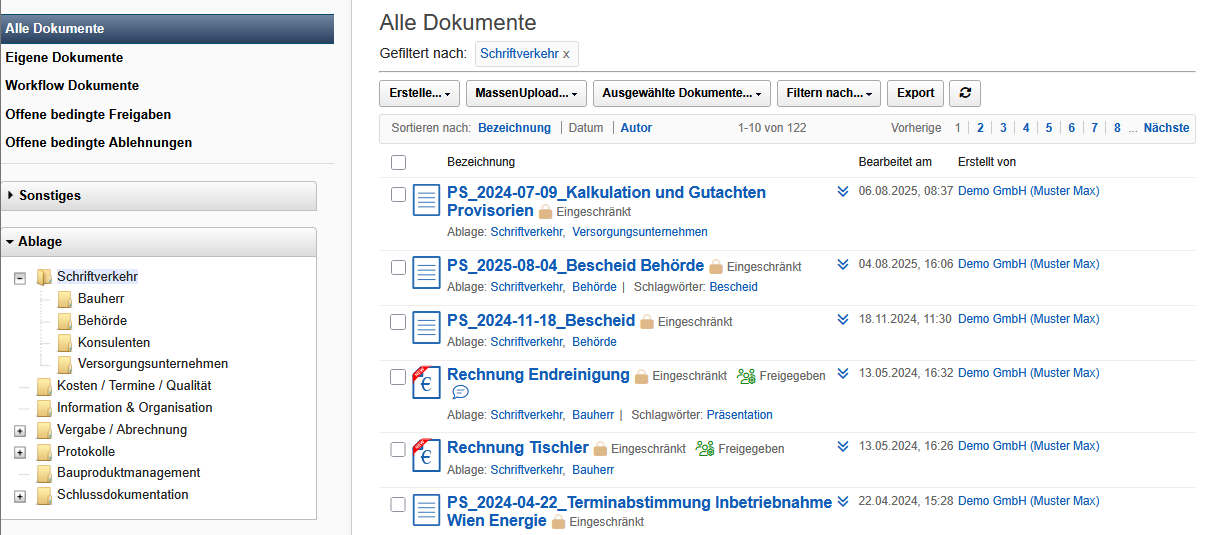Click the euro invoice icon of Rechnung Tischler
This screenshot has height=535, width=1218.
click(426, 454)
